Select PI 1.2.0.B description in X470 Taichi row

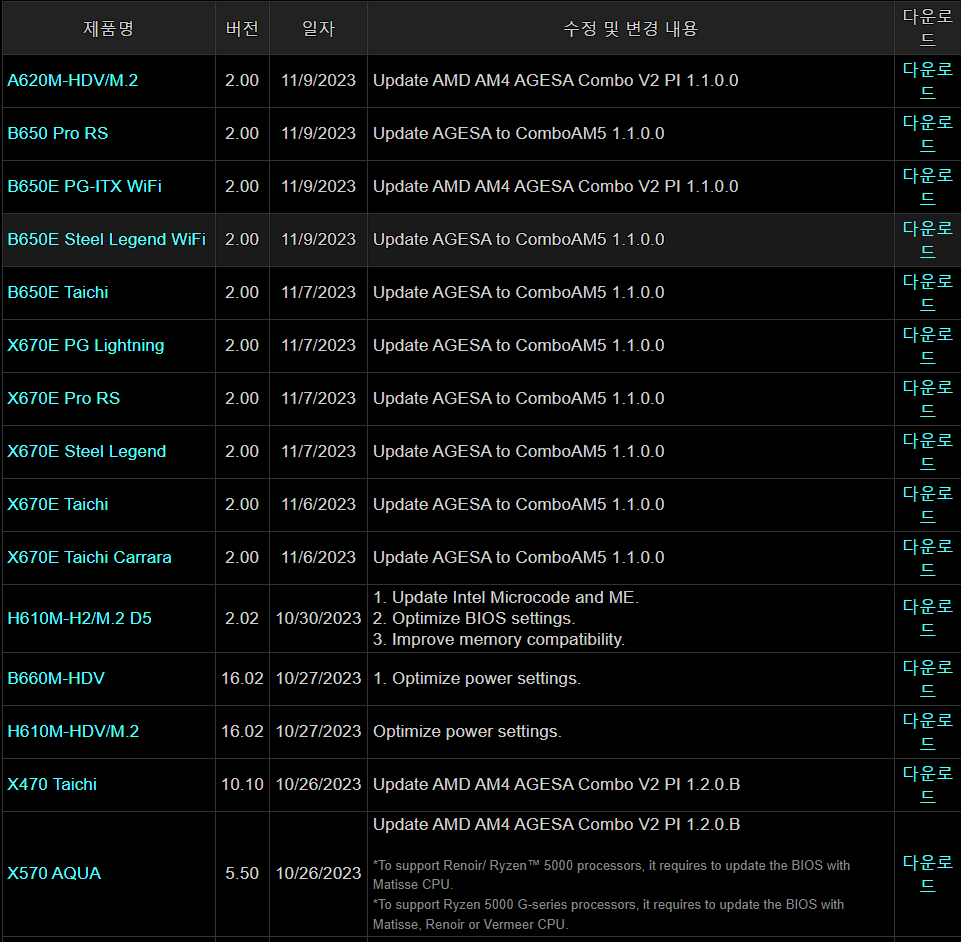click(x=556, y=784)
